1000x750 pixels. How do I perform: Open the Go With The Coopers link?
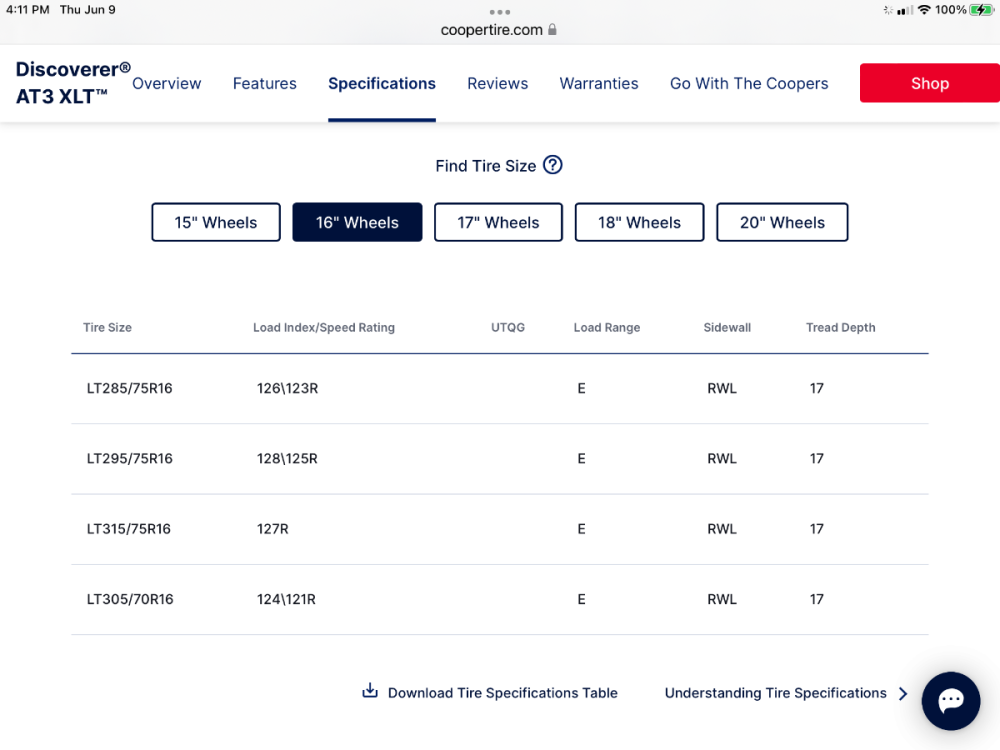click(749, 84)
